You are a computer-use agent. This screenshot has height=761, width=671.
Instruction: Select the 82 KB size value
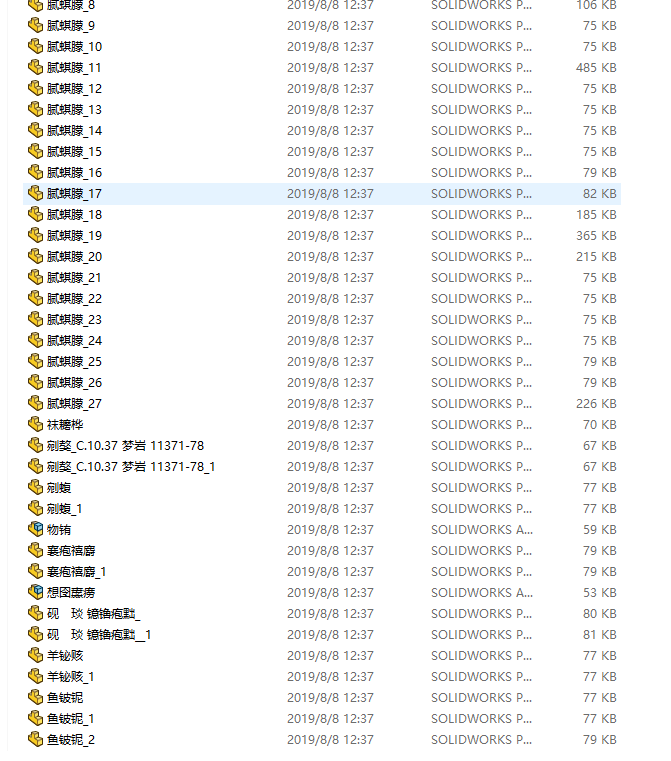pos(600,194)
